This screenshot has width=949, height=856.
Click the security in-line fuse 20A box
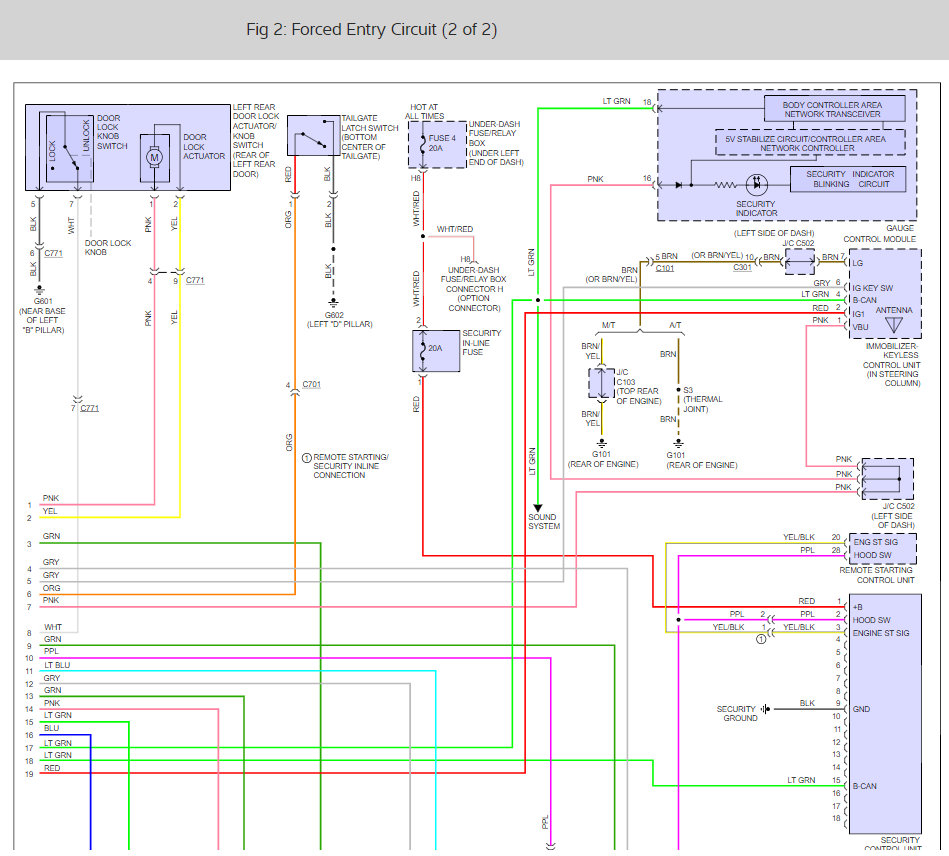pyautogui.click(x=436, y=351)
